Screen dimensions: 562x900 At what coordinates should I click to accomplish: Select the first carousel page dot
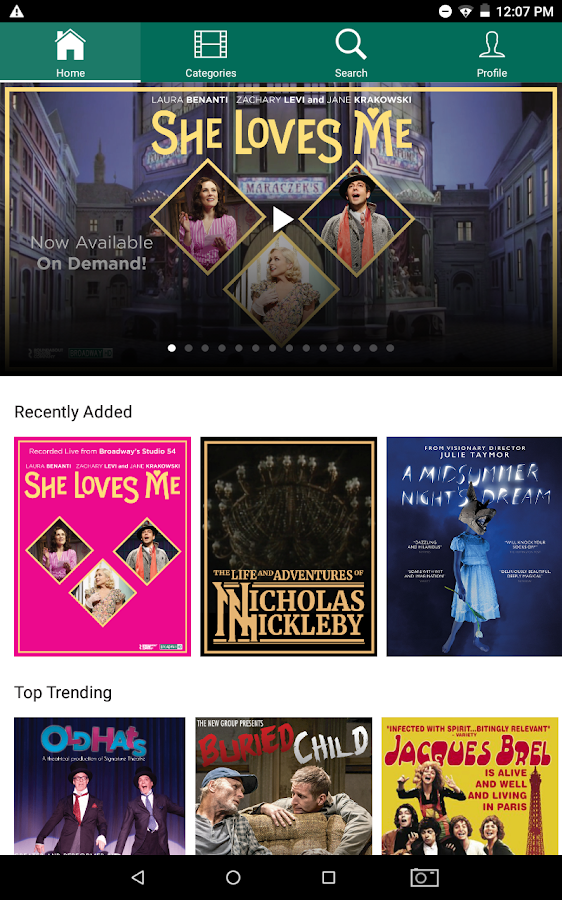click(172, 348)
